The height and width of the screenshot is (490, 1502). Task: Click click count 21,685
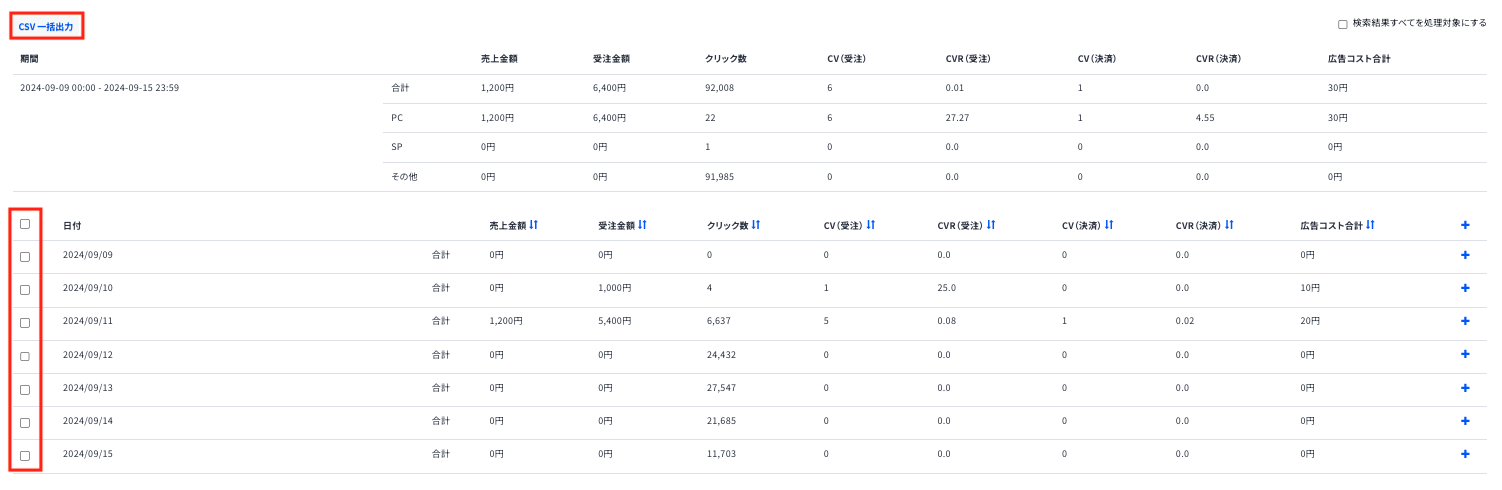tap(723, 421)
